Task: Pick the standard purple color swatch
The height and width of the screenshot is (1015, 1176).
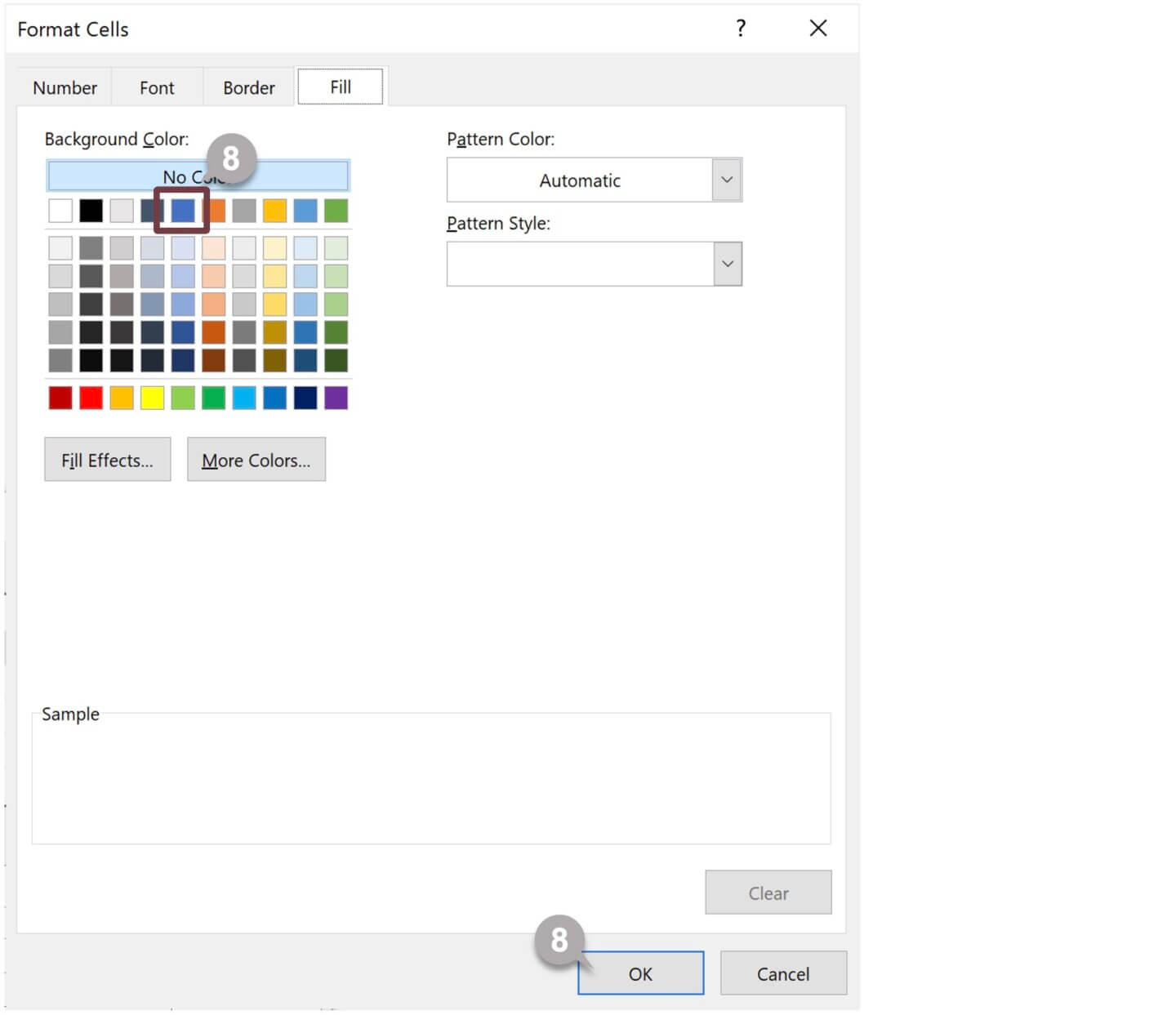Action: point(336,398)
